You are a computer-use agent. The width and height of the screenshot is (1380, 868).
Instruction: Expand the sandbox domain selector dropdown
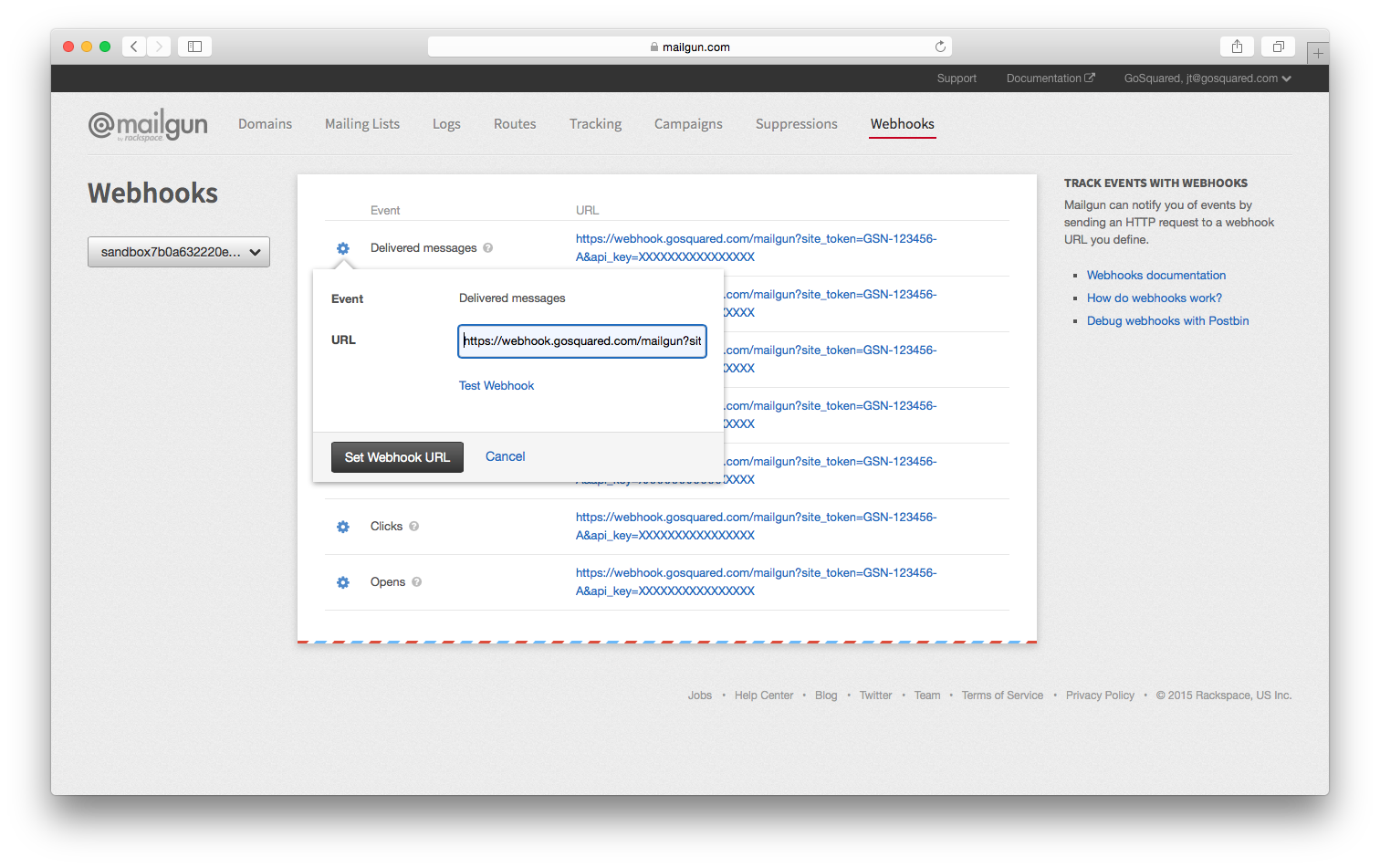(x=179, y=252)
